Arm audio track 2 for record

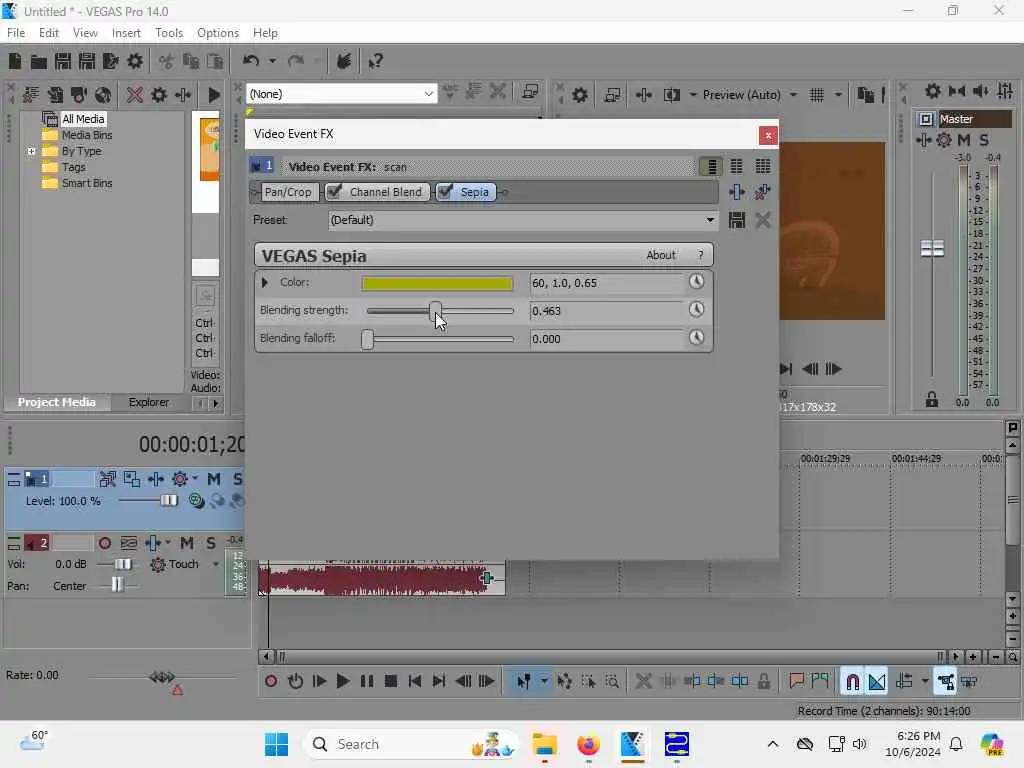[x=104, y=543]
